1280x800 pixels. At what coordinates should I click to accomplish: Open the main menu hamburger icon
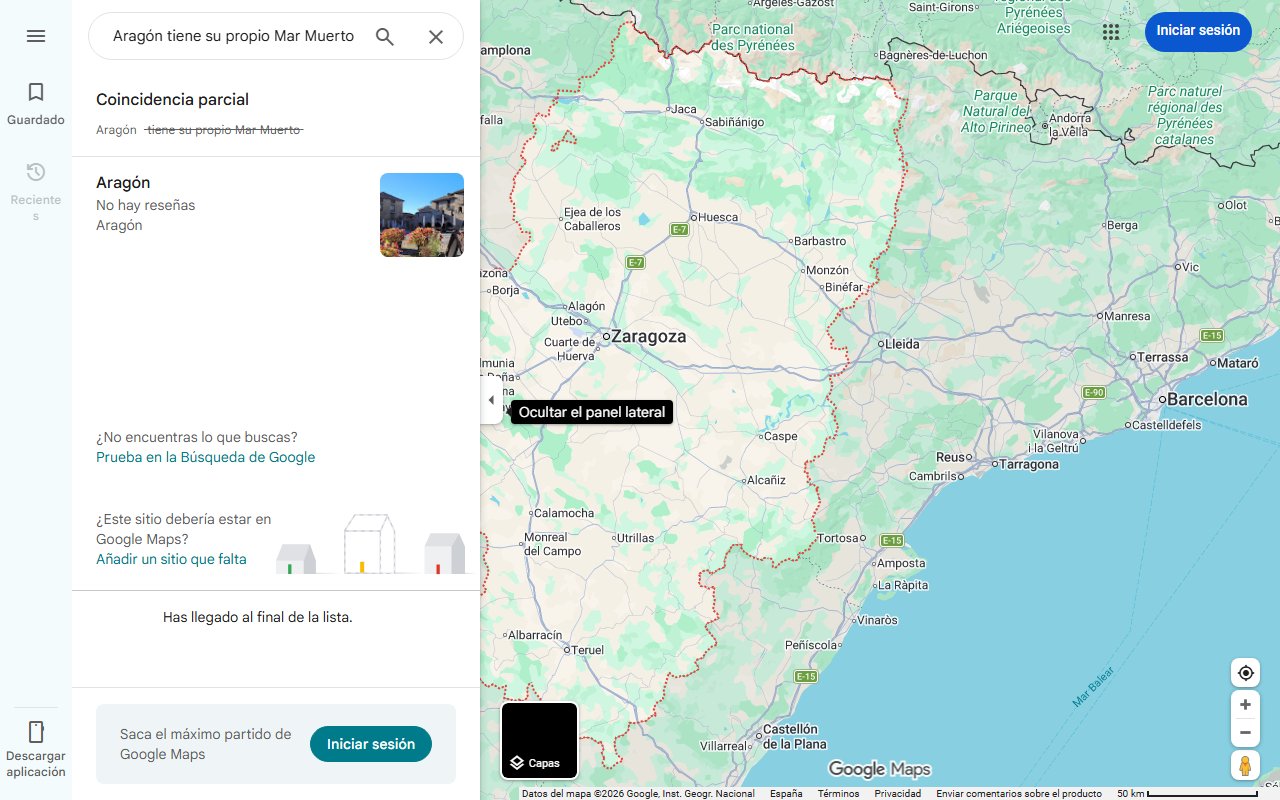36,36
